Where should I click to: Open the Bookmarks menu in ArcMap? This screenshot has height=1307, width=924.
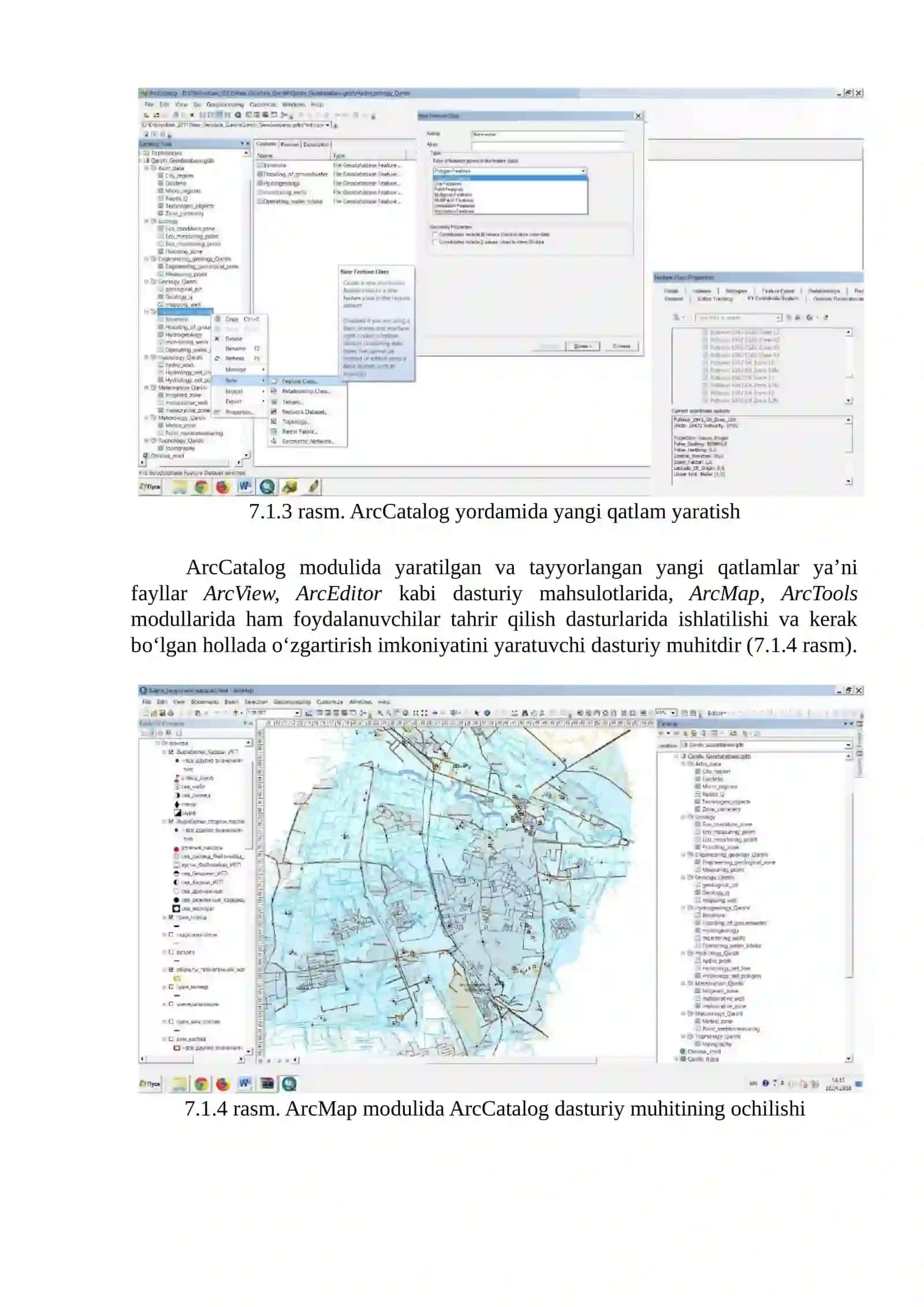point(204,702)
